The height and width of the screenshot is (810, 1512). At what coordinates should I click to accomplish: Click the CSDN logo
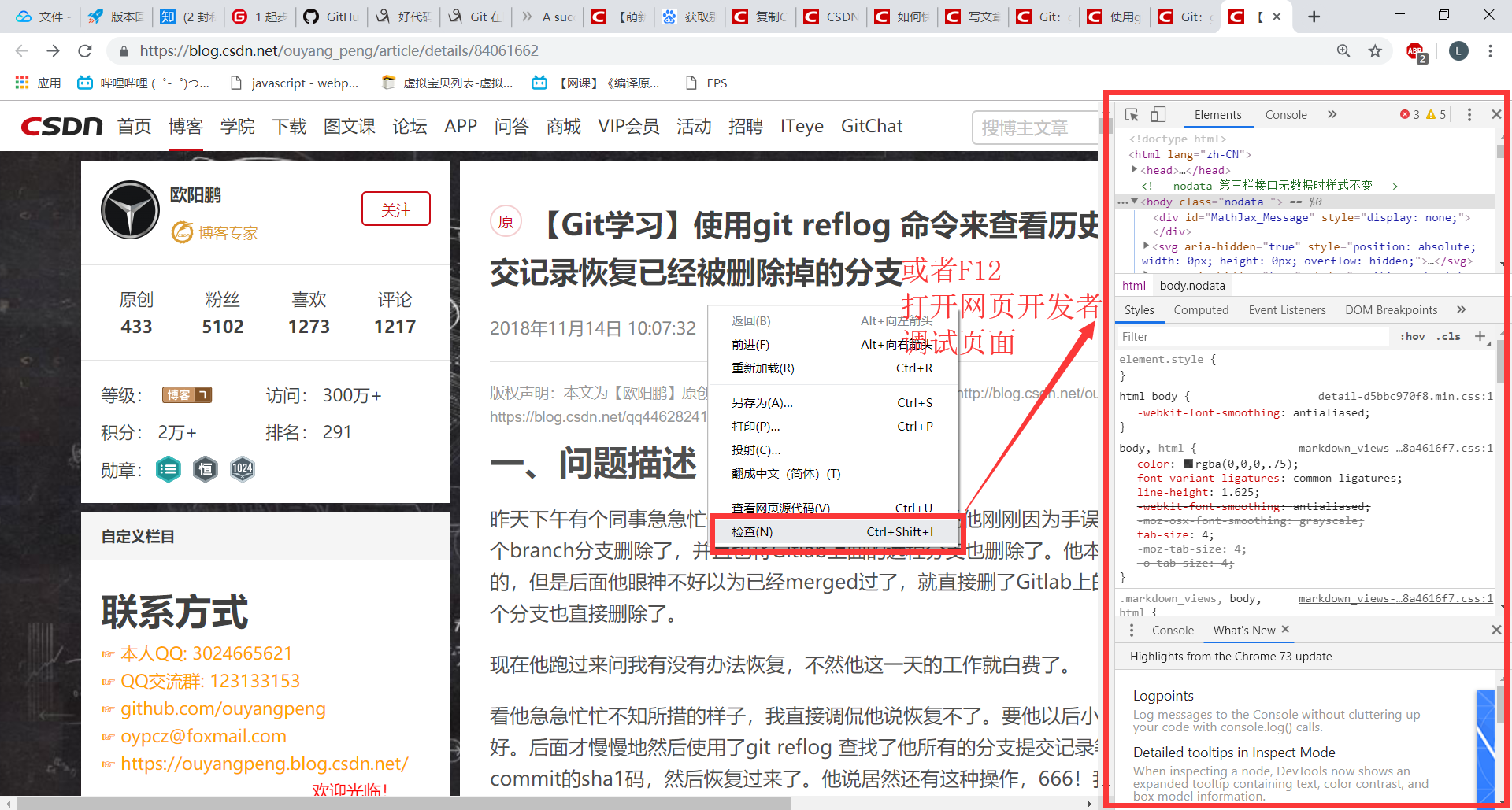coord(61,126)
